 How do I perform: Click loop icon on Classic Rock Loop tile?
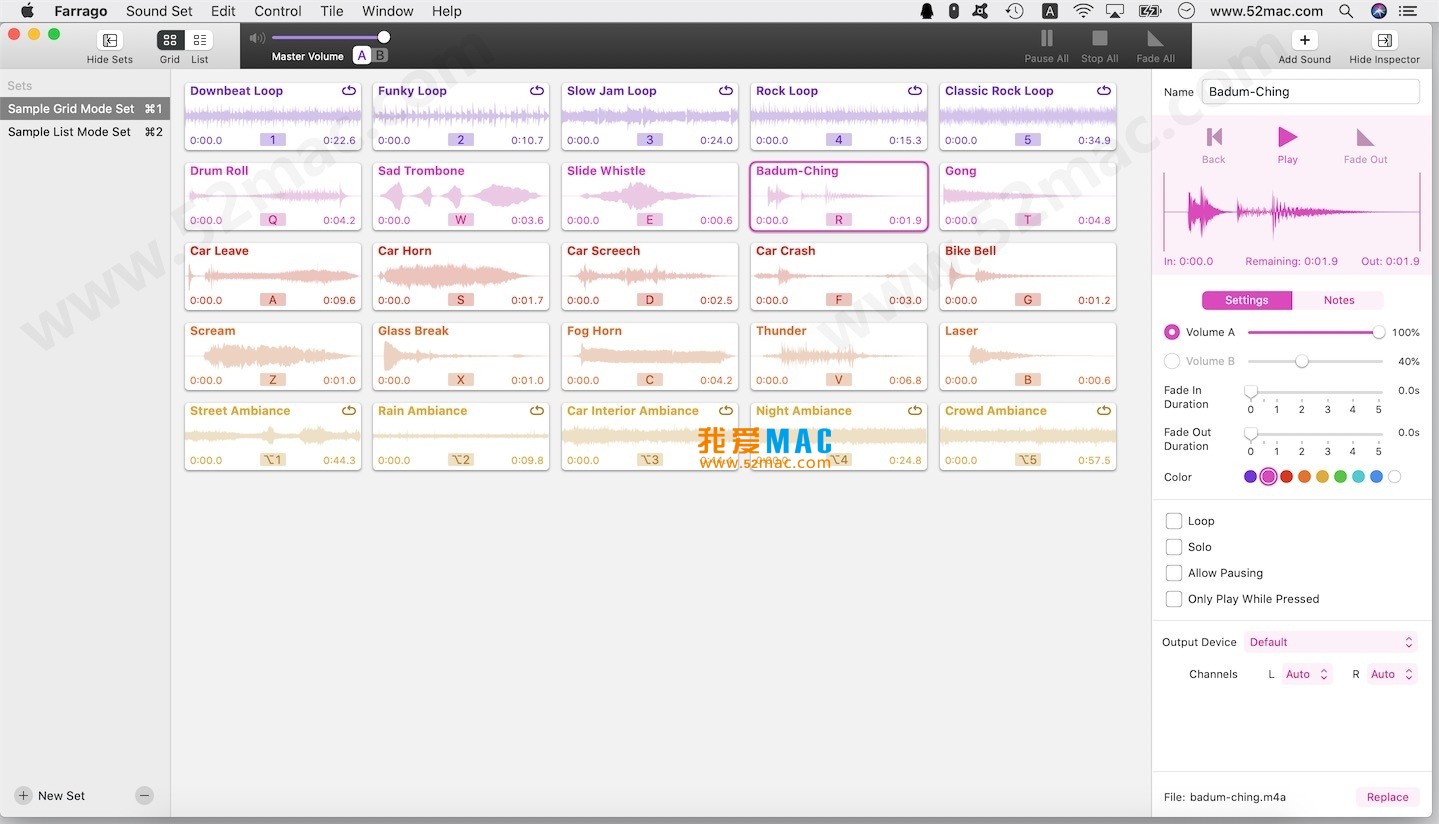[1104, 90]
